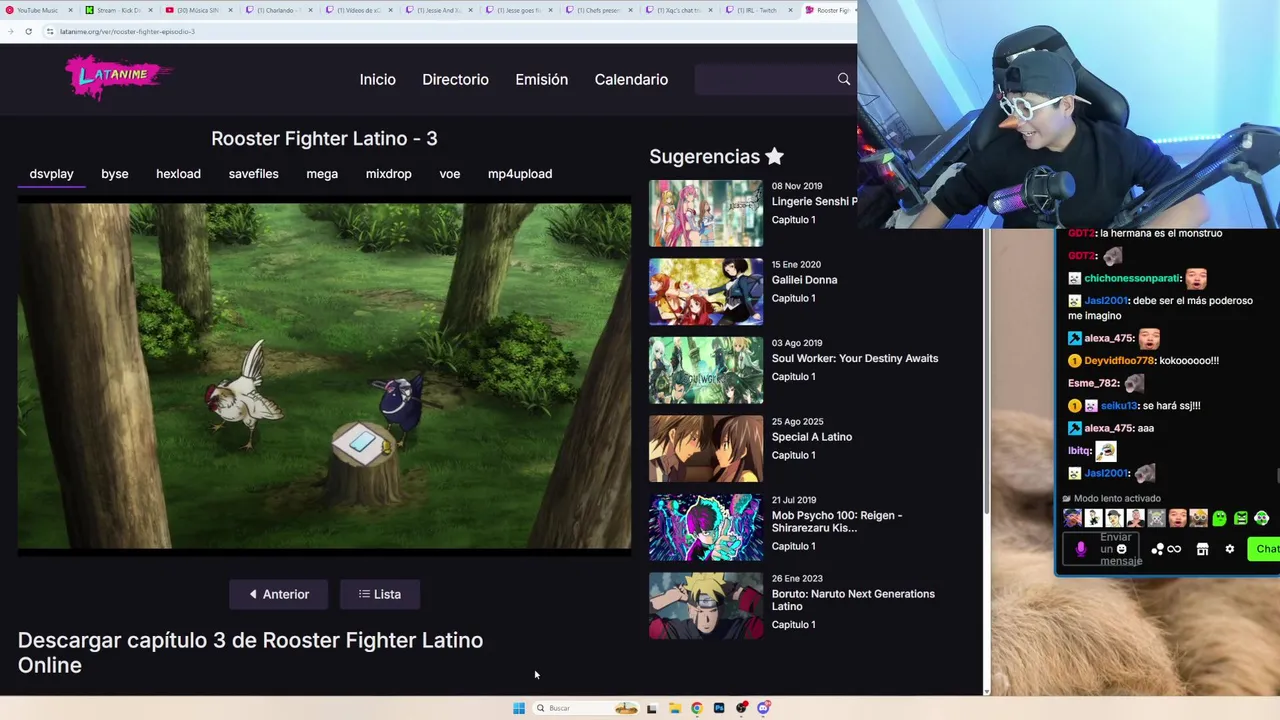Click the Latanime logo
Viewport: 1280px width, 720px height.
[118, 77]
